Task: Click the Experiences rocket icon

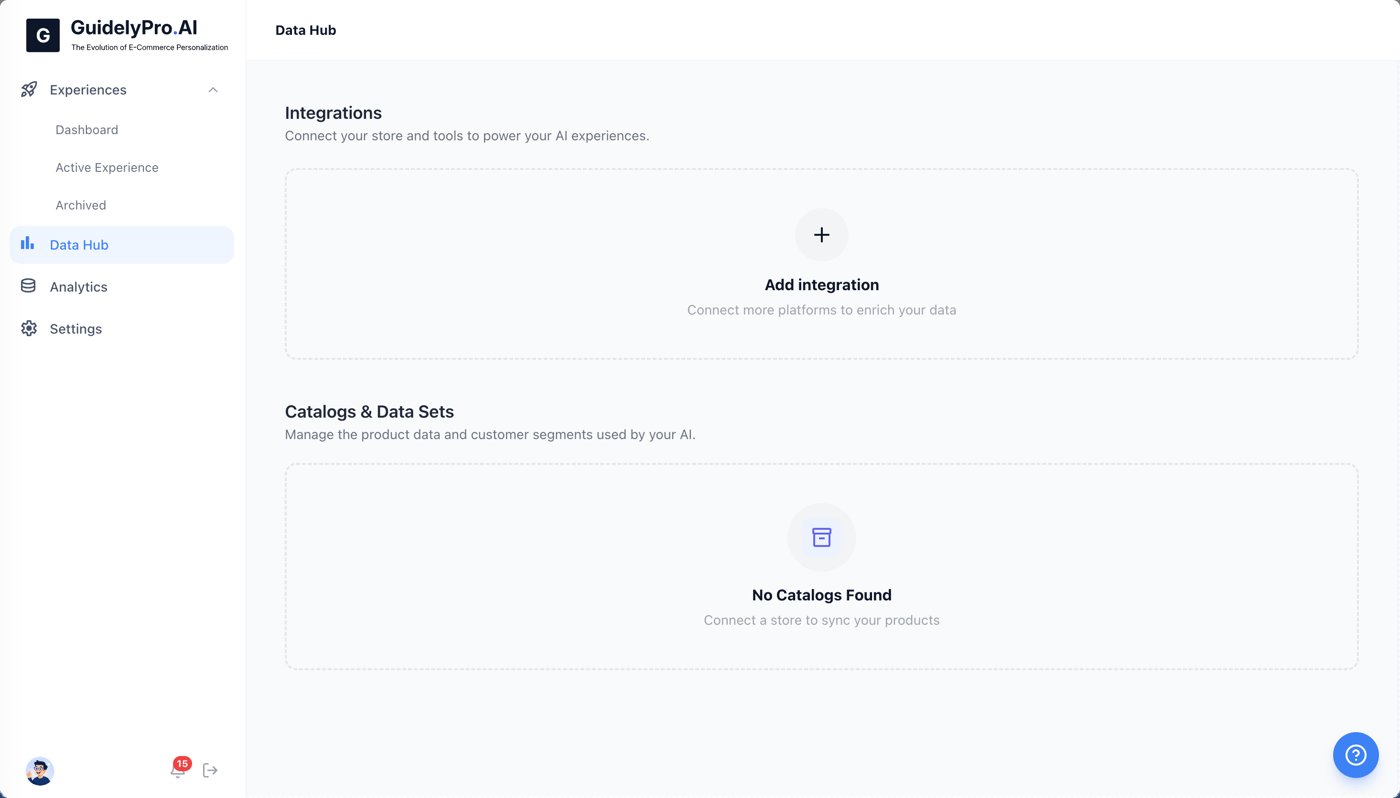Action: click(29, 90)
